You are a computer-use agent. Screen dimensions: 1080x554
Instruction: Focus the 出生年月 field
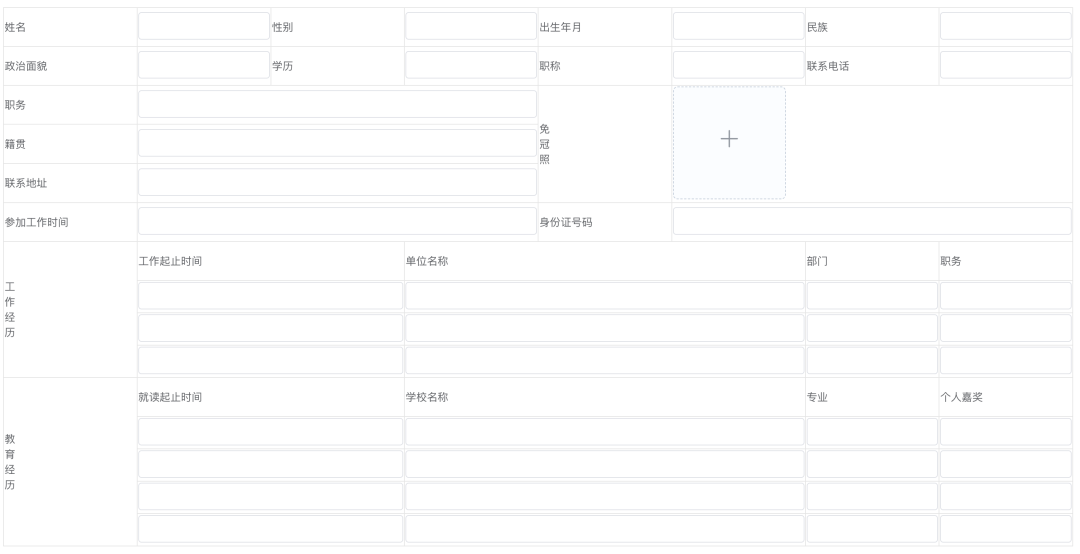[738, 26]
